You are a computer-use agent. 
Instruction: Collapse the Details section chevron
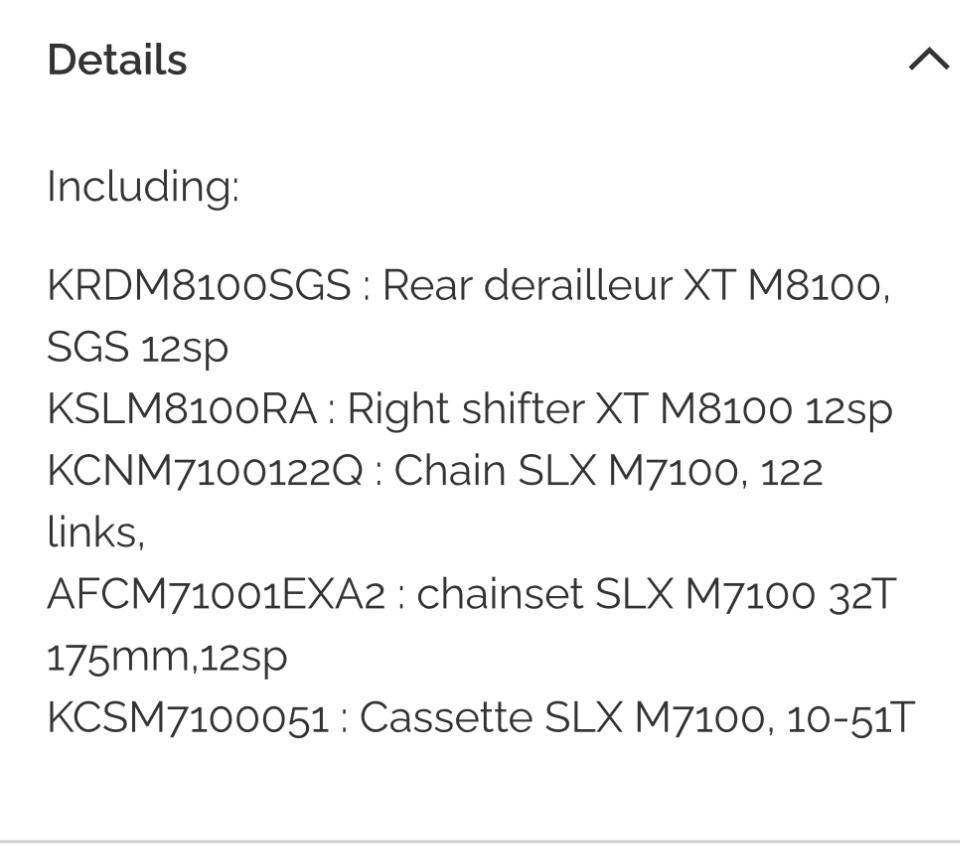click(x=928, y=60)
